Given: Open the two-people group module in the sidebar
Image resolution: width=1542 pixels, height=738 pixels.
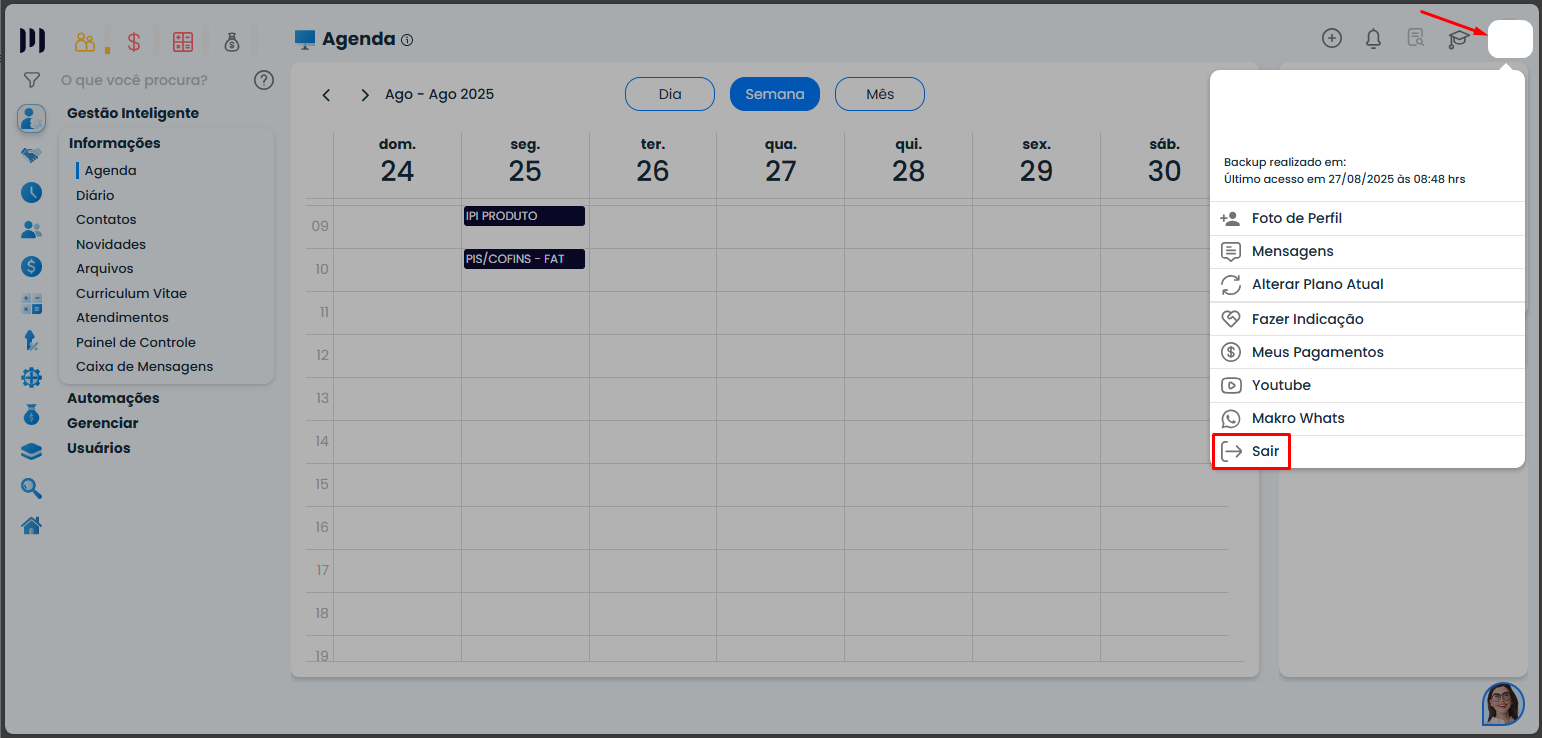Looking at the screenshot, I should pyautogui.click(x=31, y=229).
